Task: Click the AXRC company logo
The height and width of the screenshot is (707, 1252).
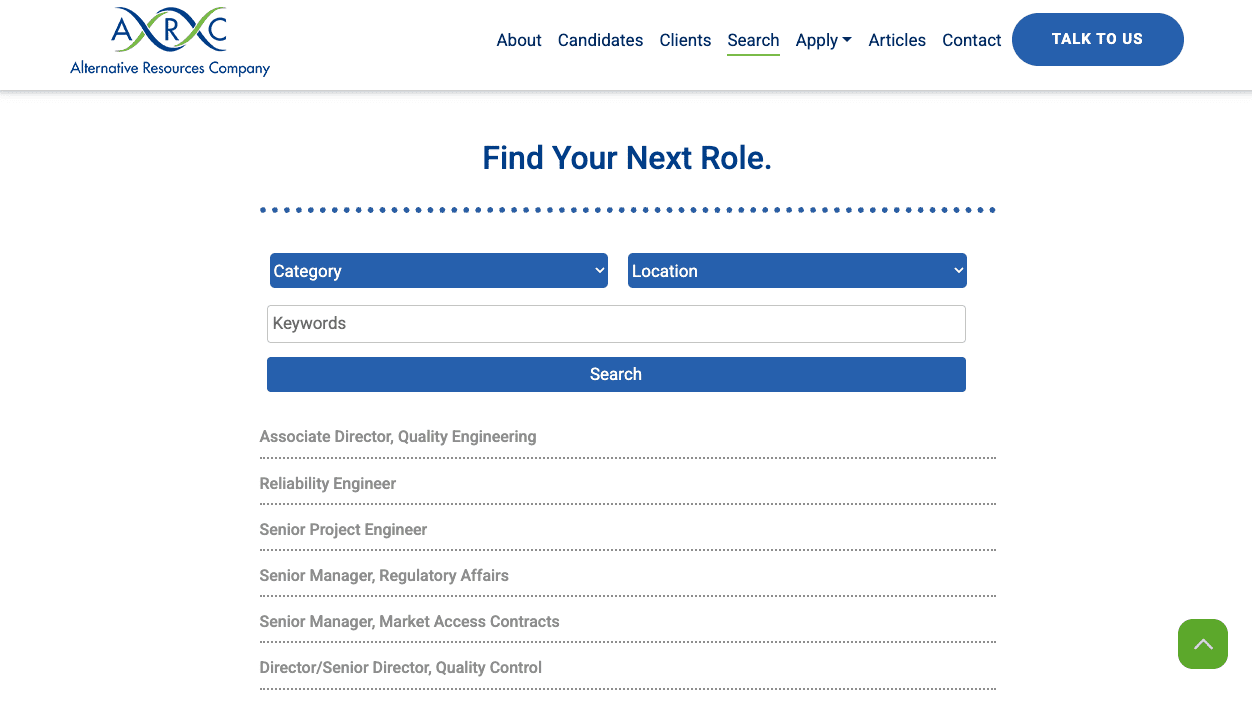Action: [170, 42]
